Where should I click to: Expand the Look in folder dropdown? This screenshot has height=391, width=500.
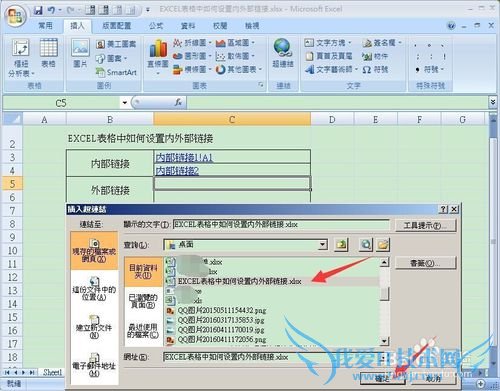(x=322, y=245)
